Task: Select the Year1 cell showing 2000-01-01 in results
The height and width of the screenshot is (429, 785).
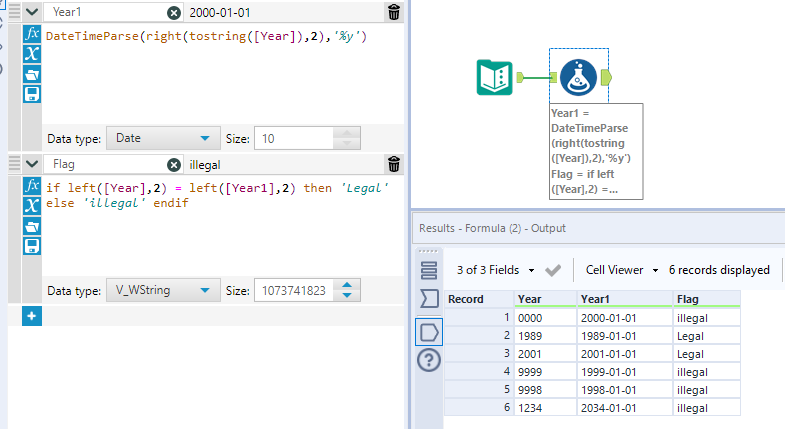Action: (625, 318)
